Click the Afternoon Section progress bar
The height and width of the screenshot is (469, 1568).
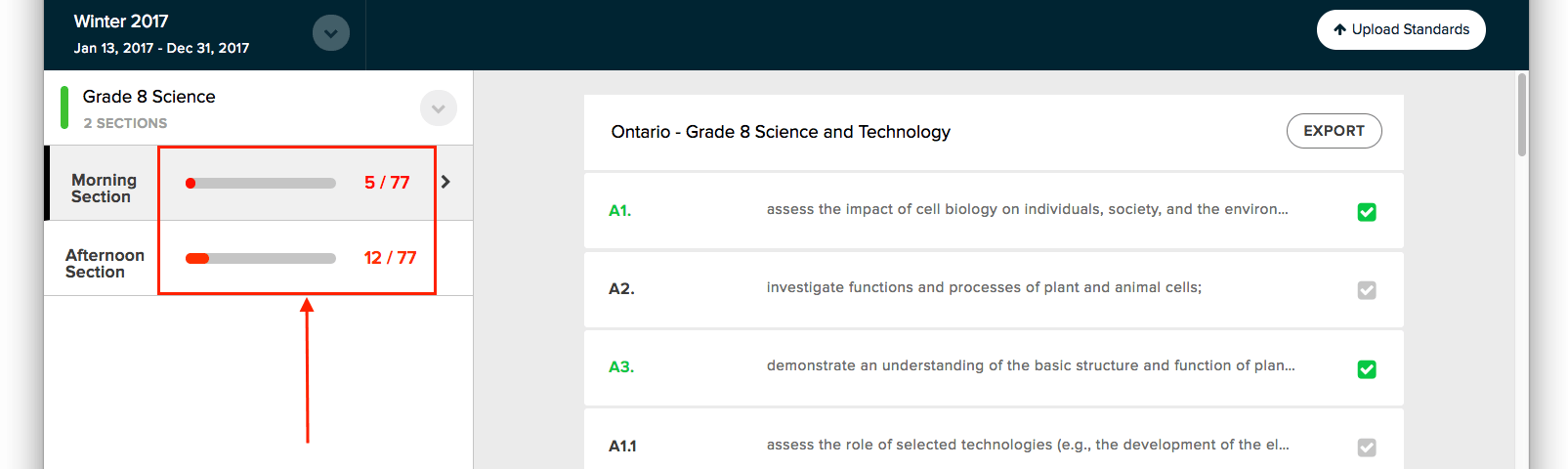261,258
